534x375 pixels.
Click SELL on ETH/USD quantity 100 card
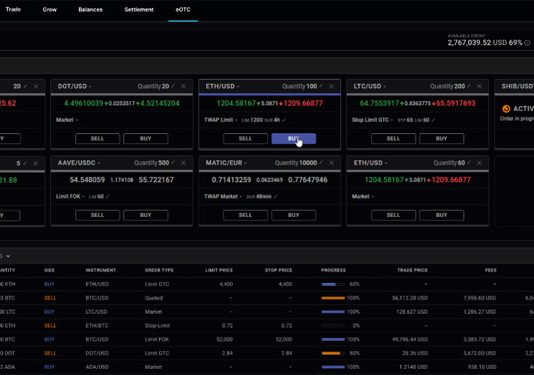[245, 139]
